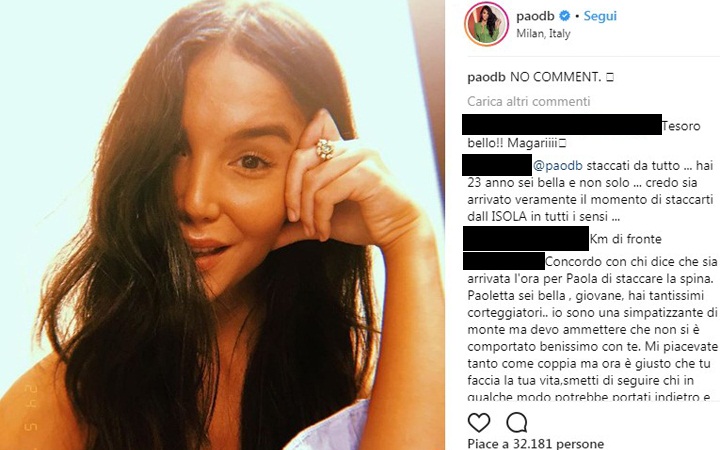720x450 pixels.
Task: Click the redacted username before @paodb mention
Action: [497, 165]
